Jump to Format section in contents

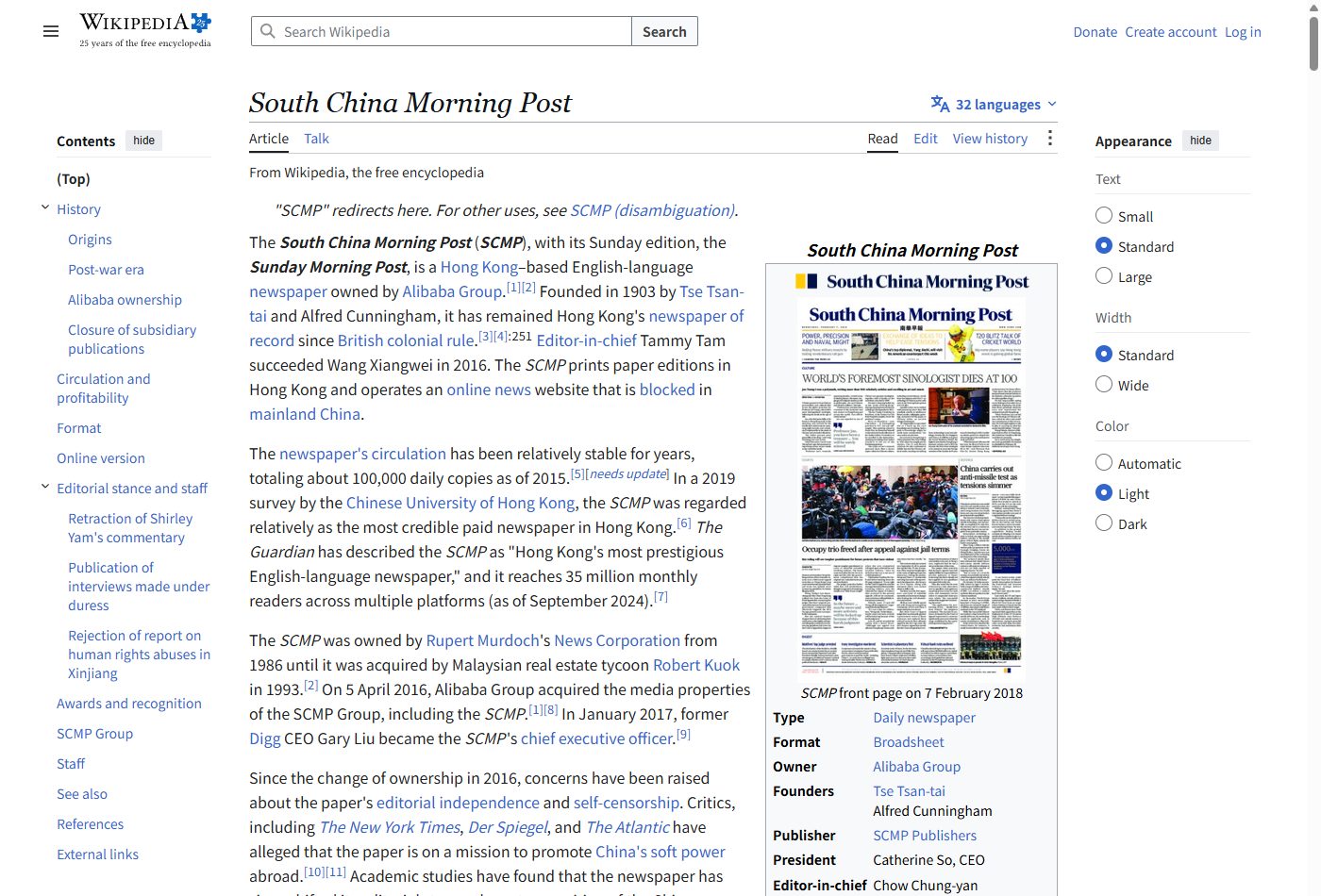click(x=78, y=428)
